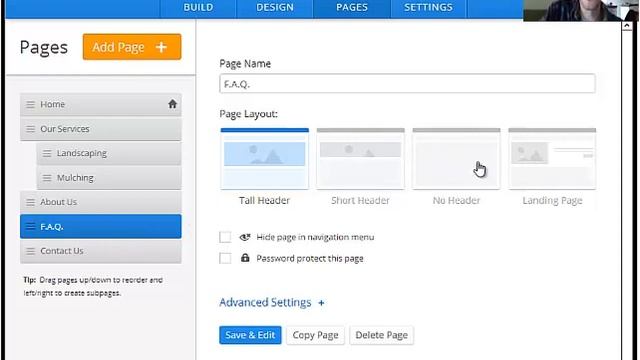Click drag handle icon for Landscaping
The height and width of the screenshot is (360, 640).
pos(47,153)
